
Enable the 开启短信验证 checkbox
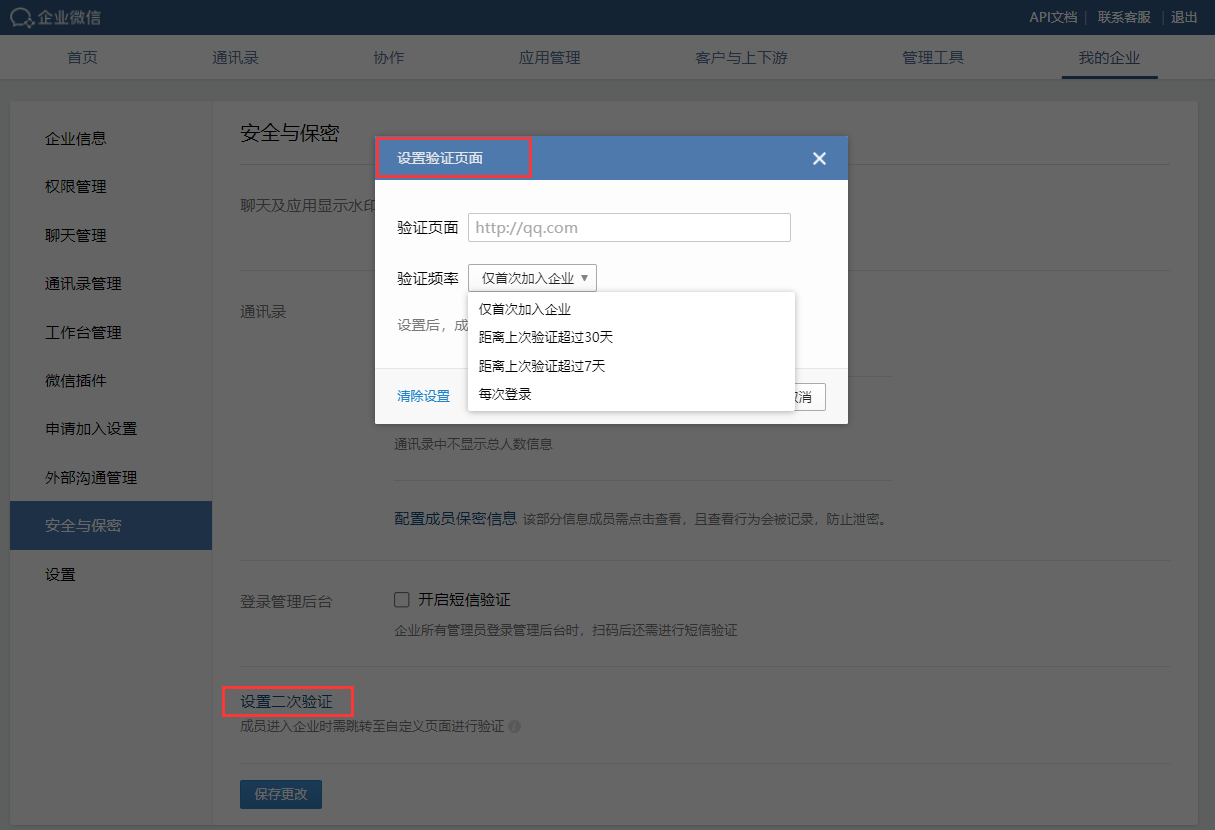pyautogui.click(x=402, y=600)
